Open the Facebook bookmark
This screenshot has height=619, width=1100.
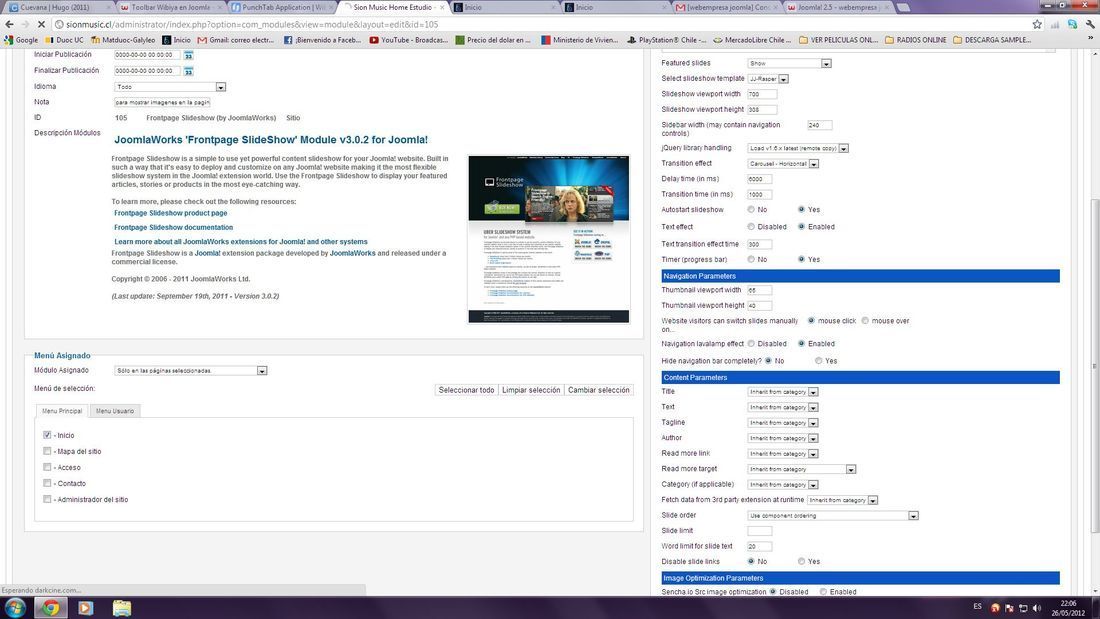[x=322, y=40]
